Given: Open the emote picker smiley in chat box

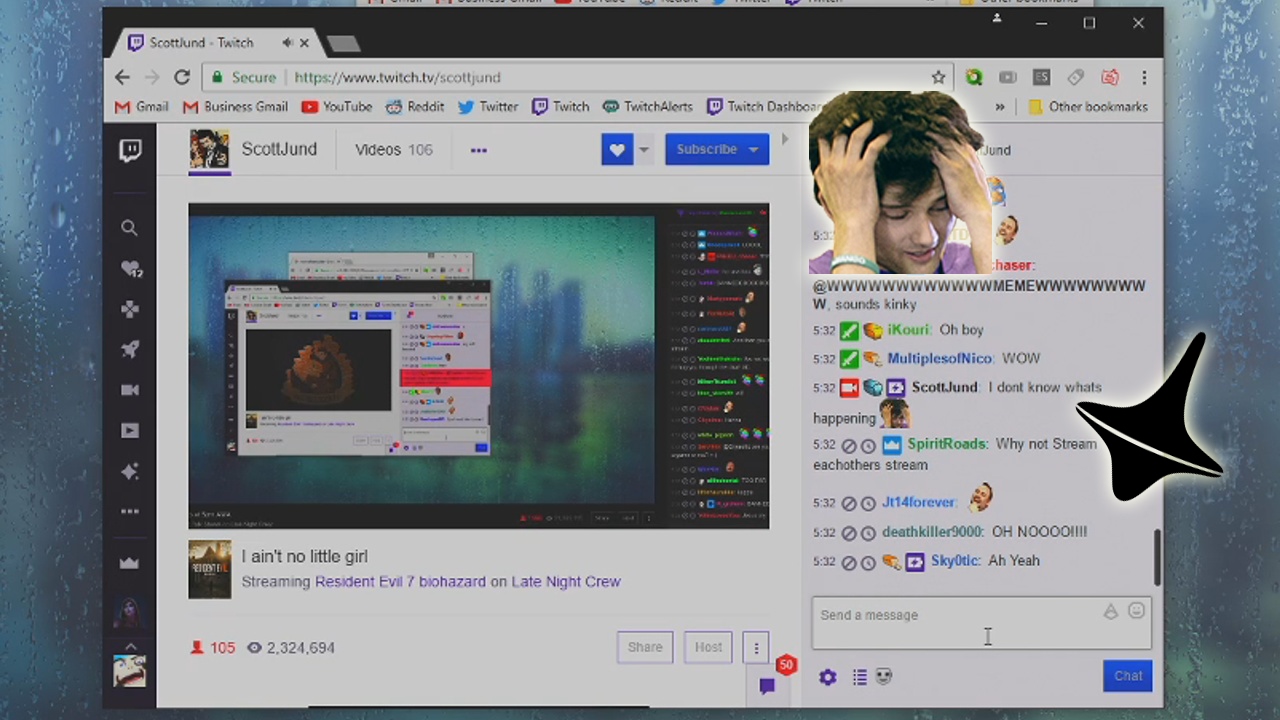Looking at the screenshot, I should [x=1136, y=610].
